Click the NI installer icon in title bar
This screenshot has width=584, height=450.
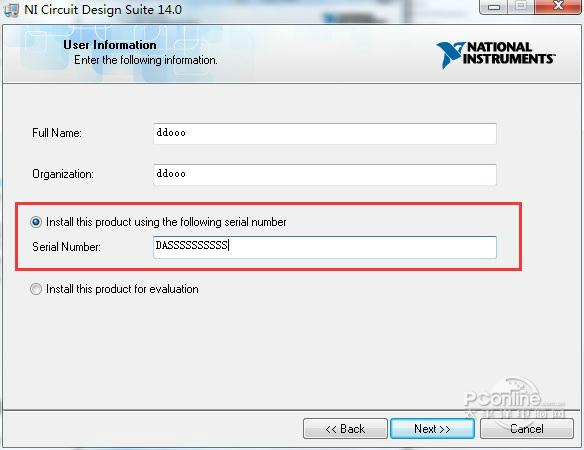tap(11, 10)
